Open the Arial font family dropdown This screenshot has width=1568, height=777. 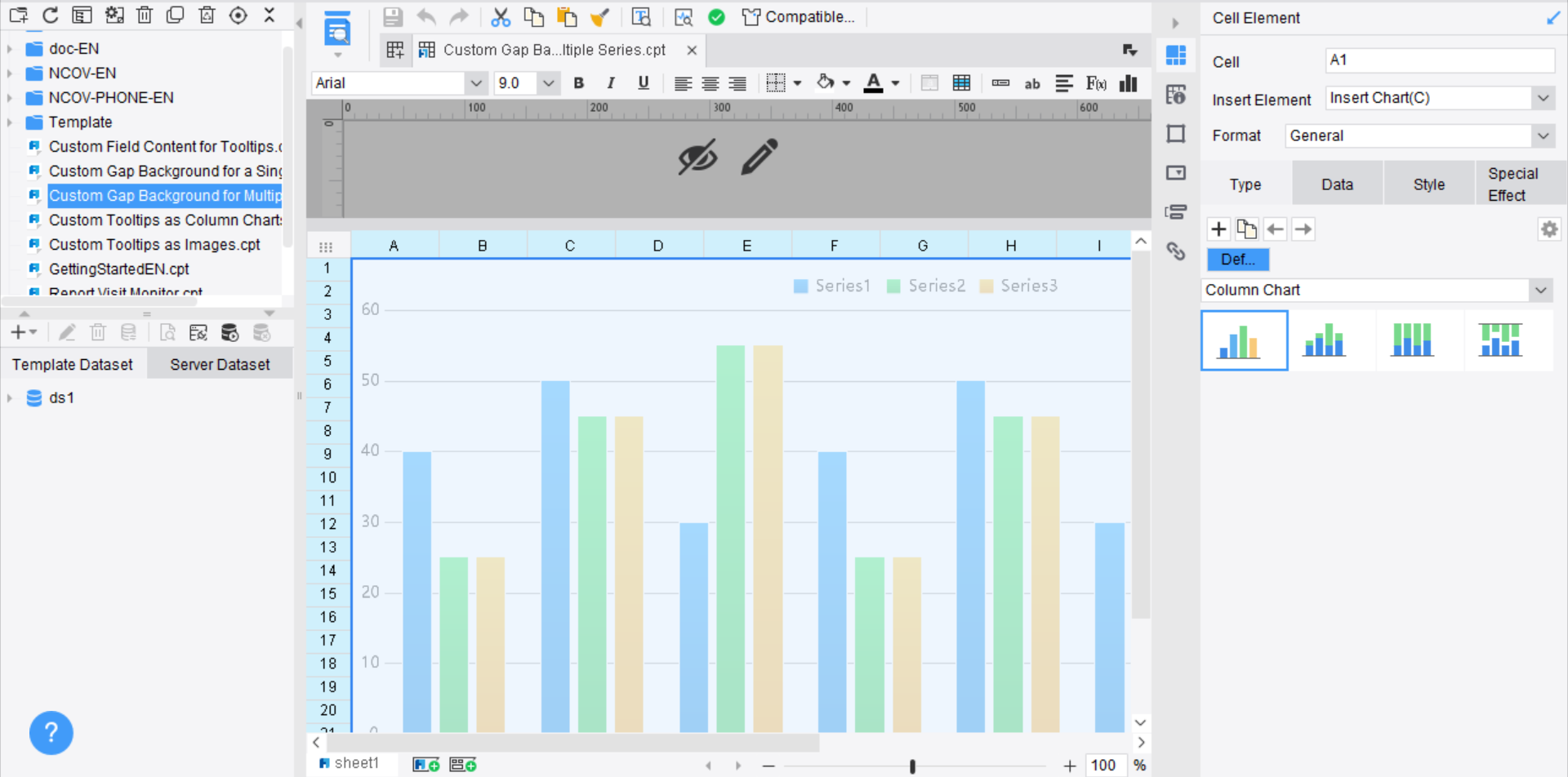475,83
